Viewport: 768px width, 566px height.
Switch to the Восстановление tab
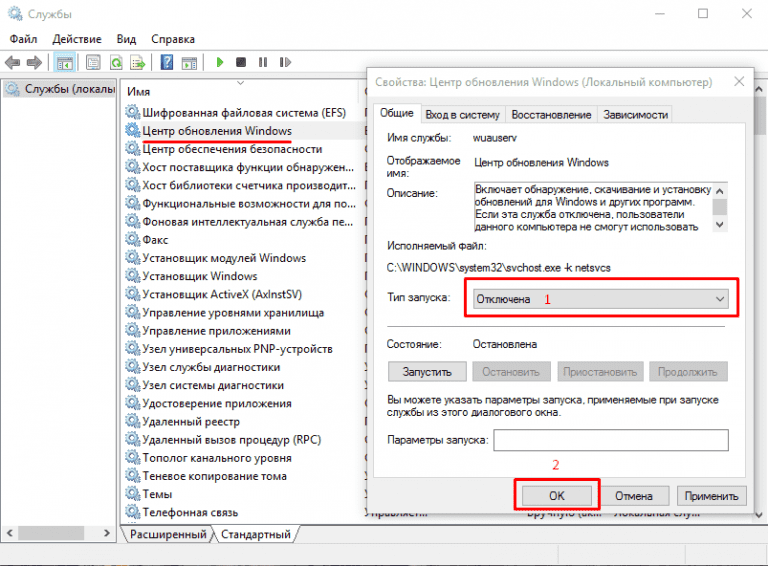[552, 115]
